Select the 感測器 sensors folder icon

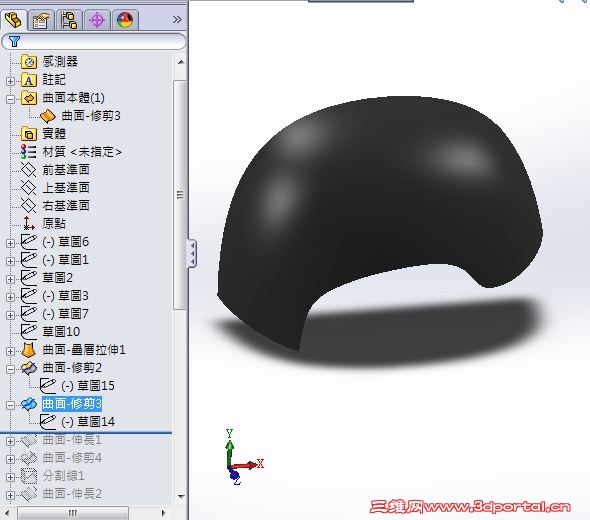(x=29, y=62)
